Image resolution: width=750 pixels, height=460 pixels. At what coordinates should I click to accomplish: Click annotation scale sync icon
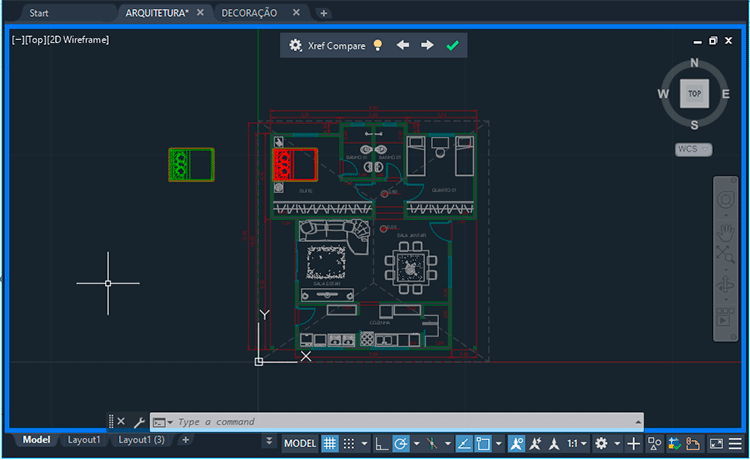pos(554,444)
